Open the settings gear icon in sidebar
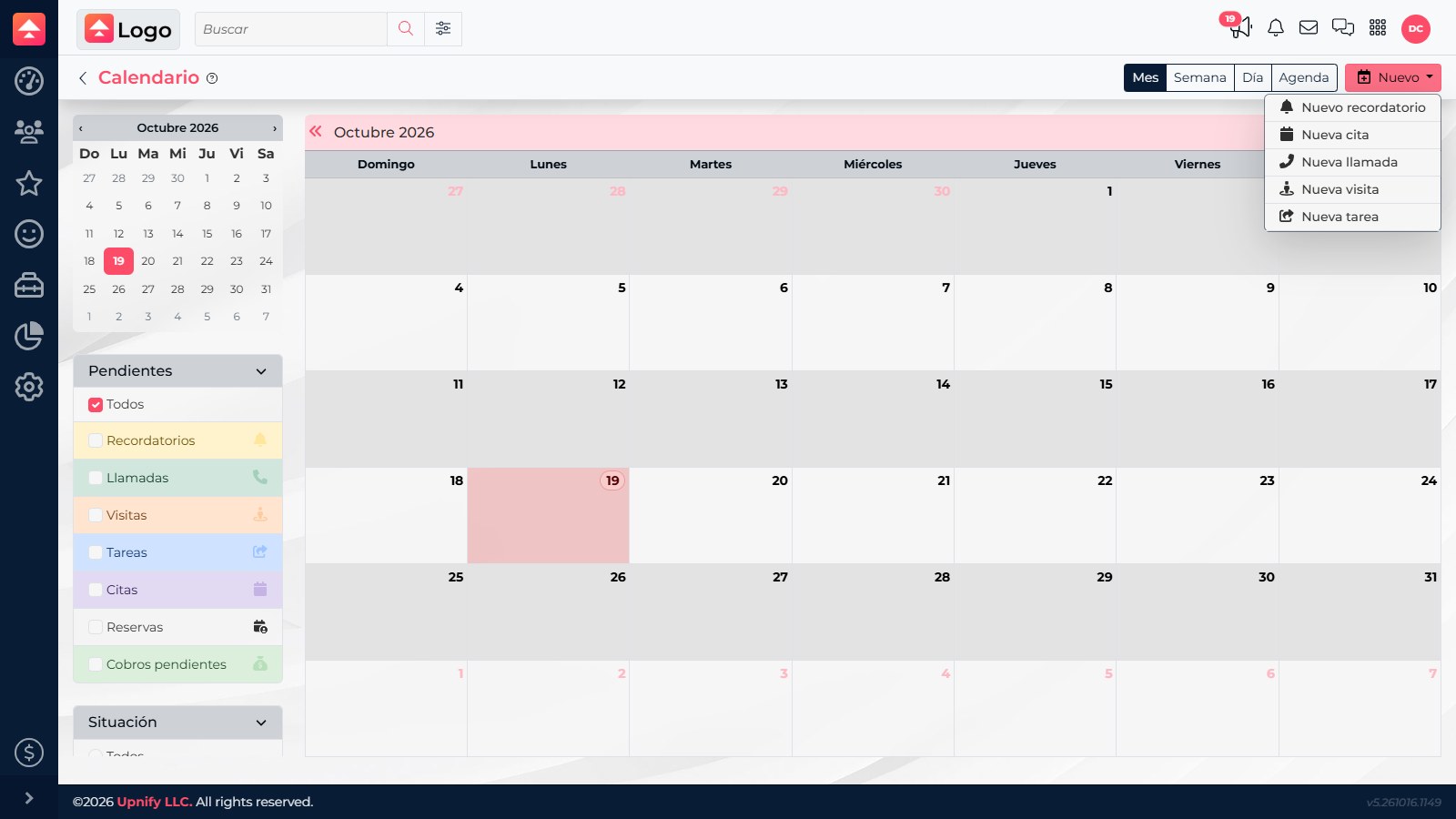 29,387
